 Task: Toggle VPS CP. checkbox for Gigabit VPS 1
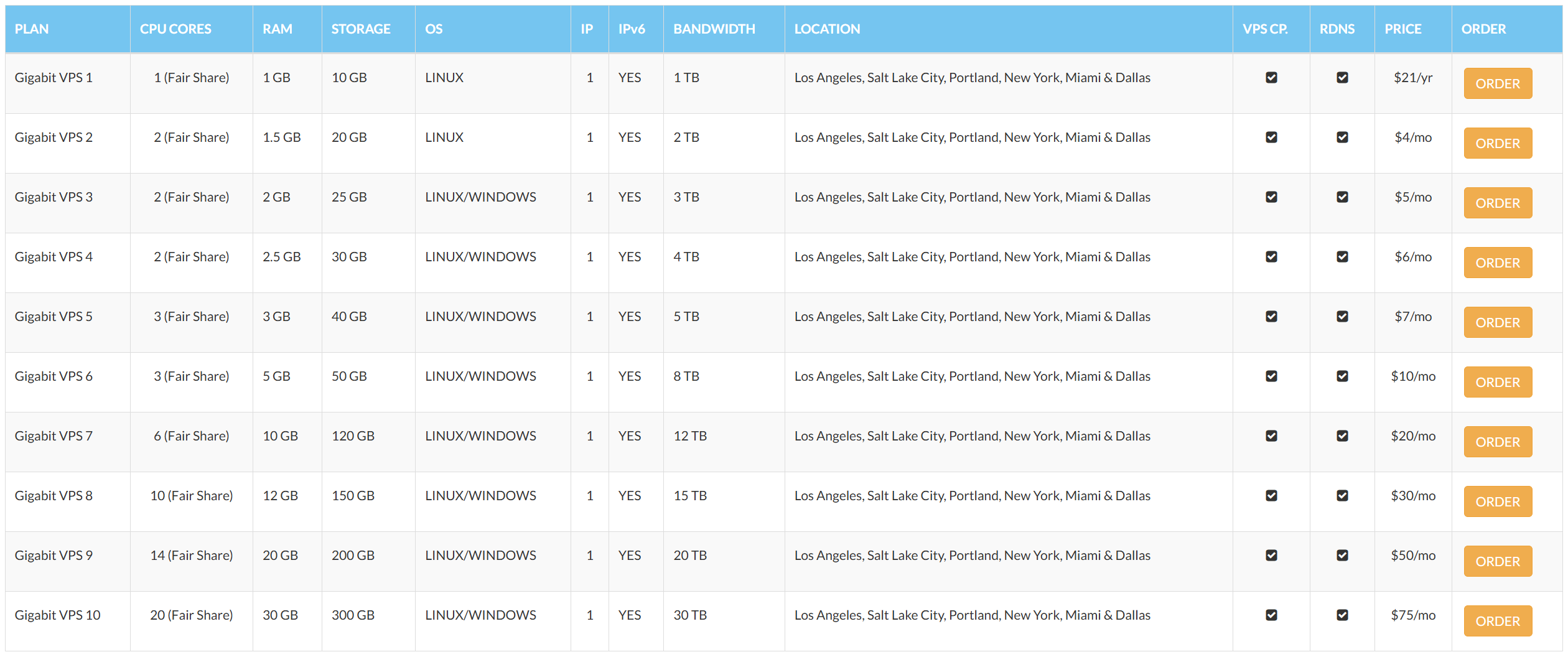(x=1271, y=77)
